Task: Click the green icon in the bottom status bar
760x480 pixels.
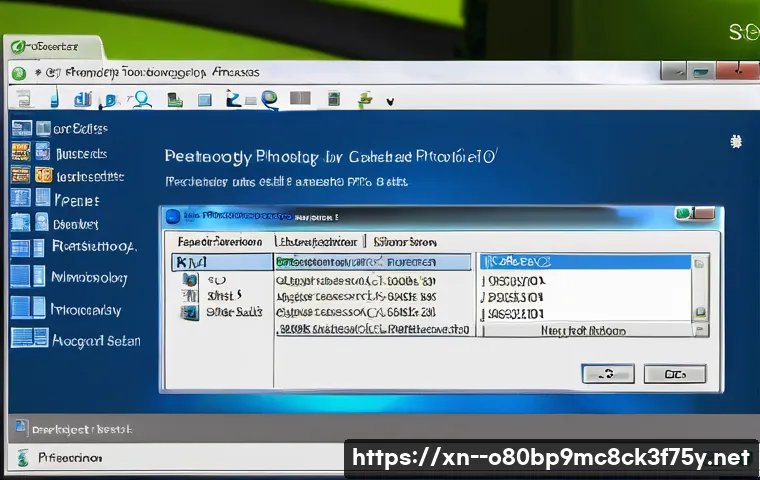Action: click(x=22, y=457)
